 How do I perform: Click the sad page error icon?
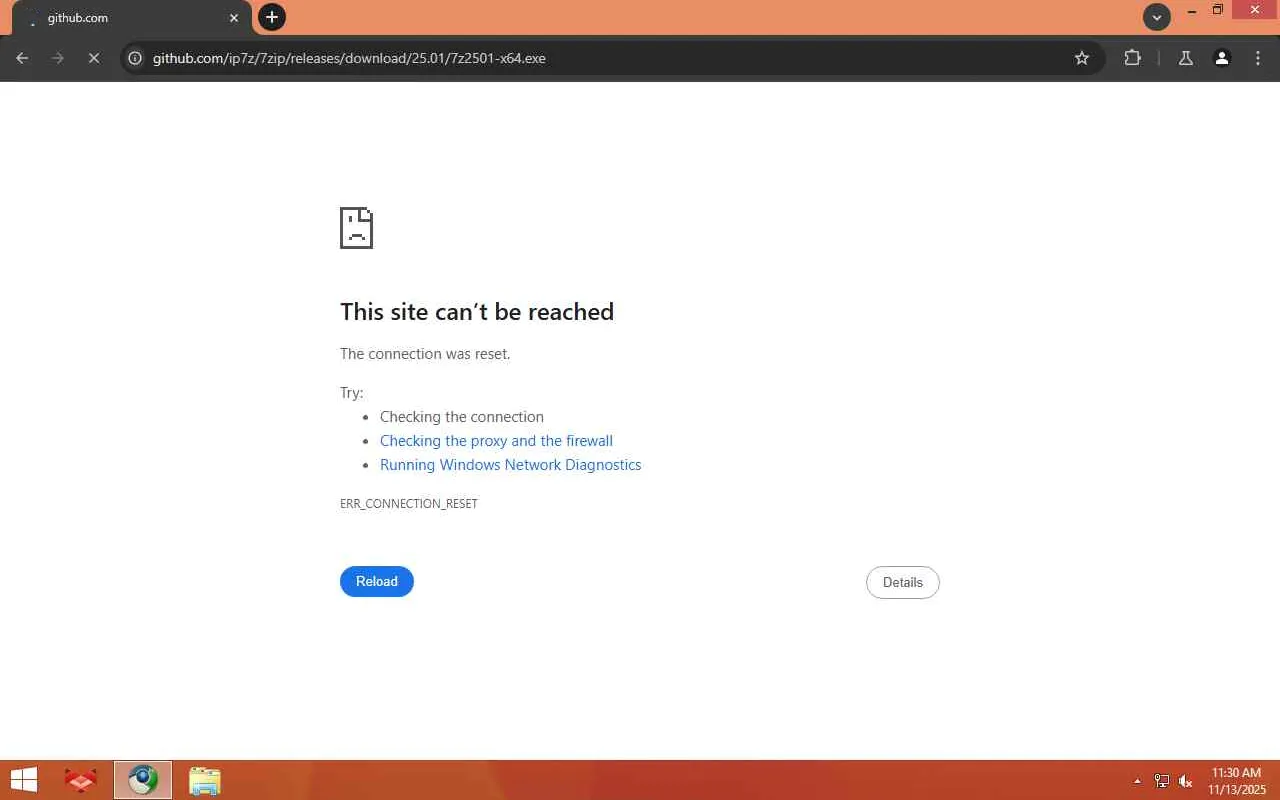point(356,228)
